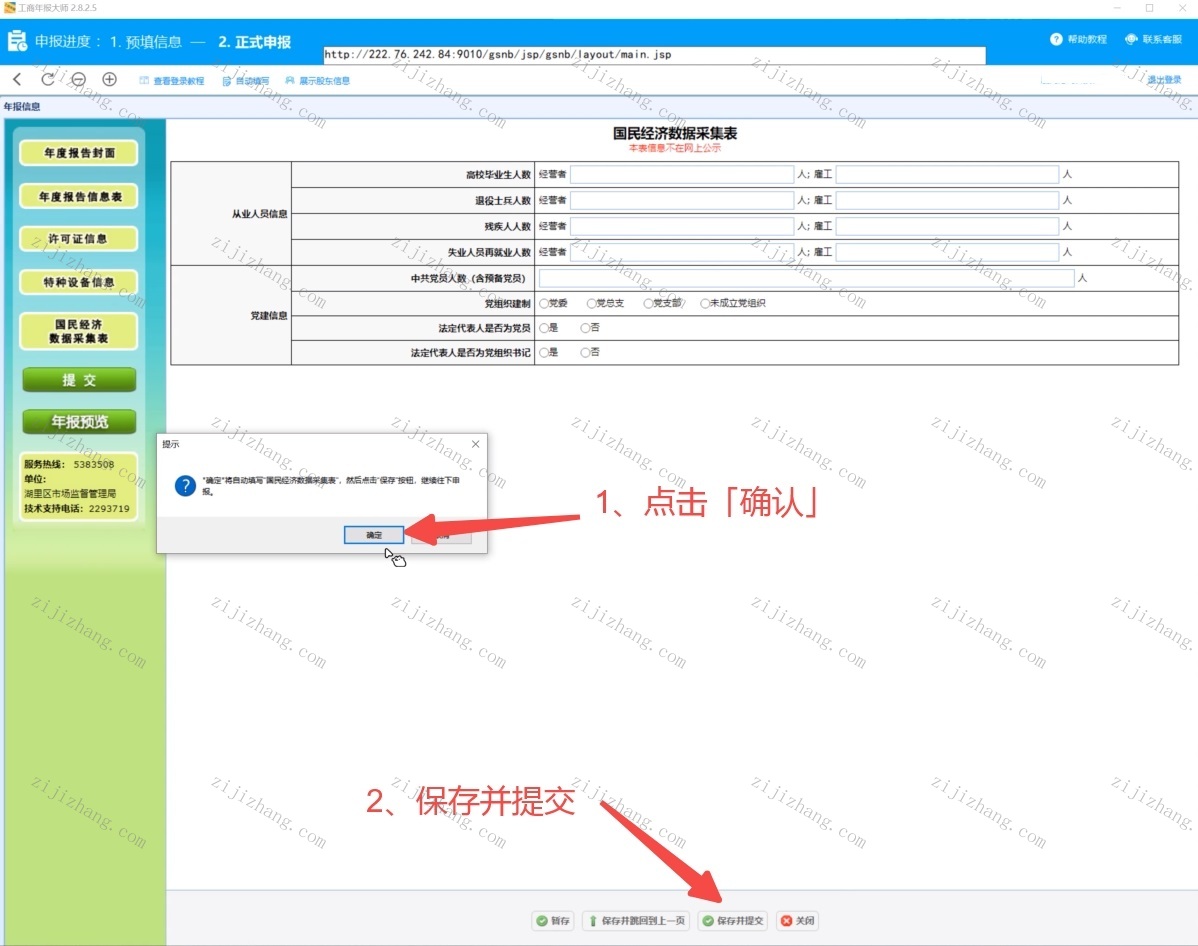This screenshot has width=1198, height=946.
Task: Select the 党总支 radio option
Action: [591, 303]
